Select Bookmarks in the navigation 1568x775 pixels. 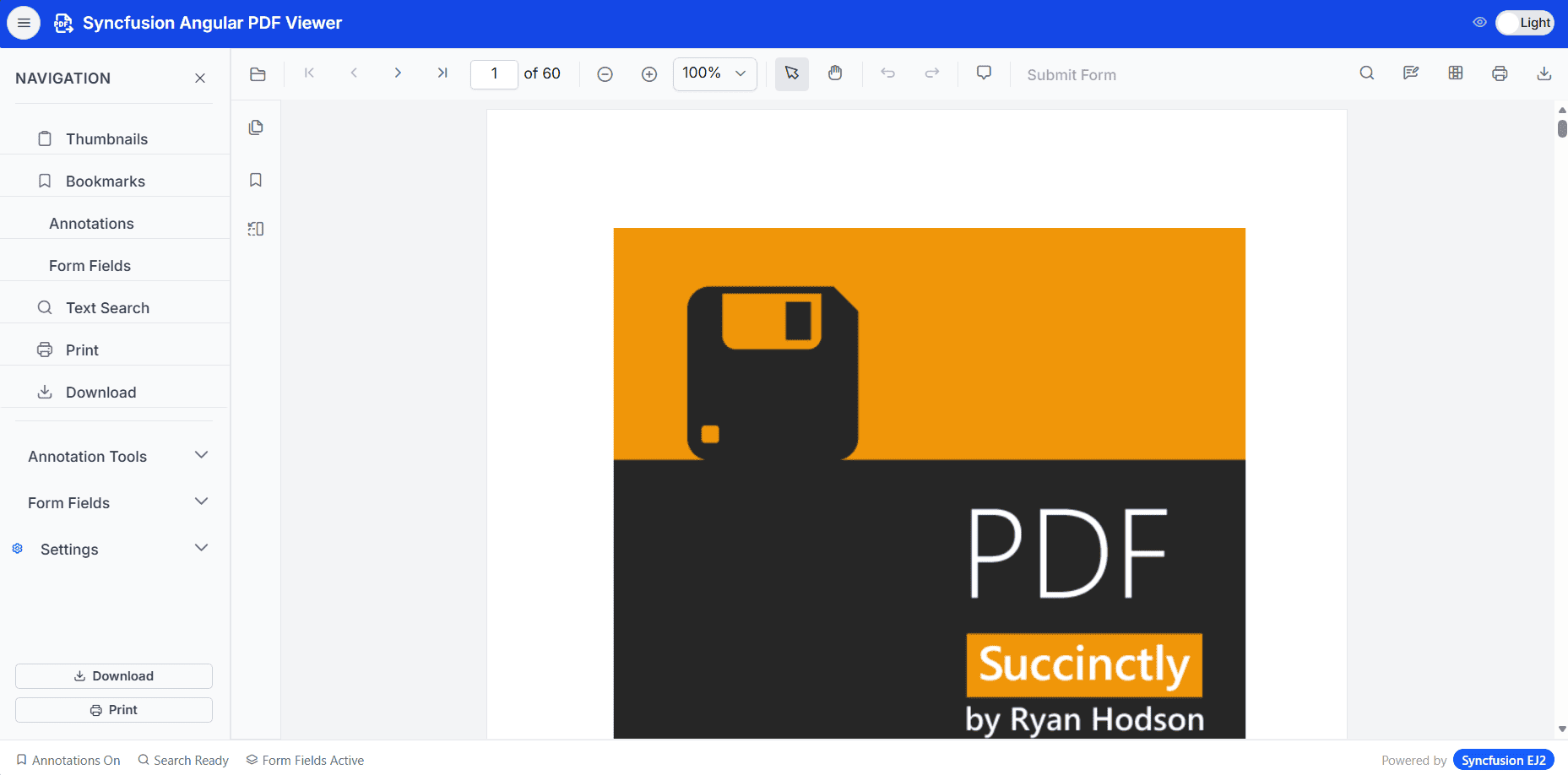[x=115, y=182]
